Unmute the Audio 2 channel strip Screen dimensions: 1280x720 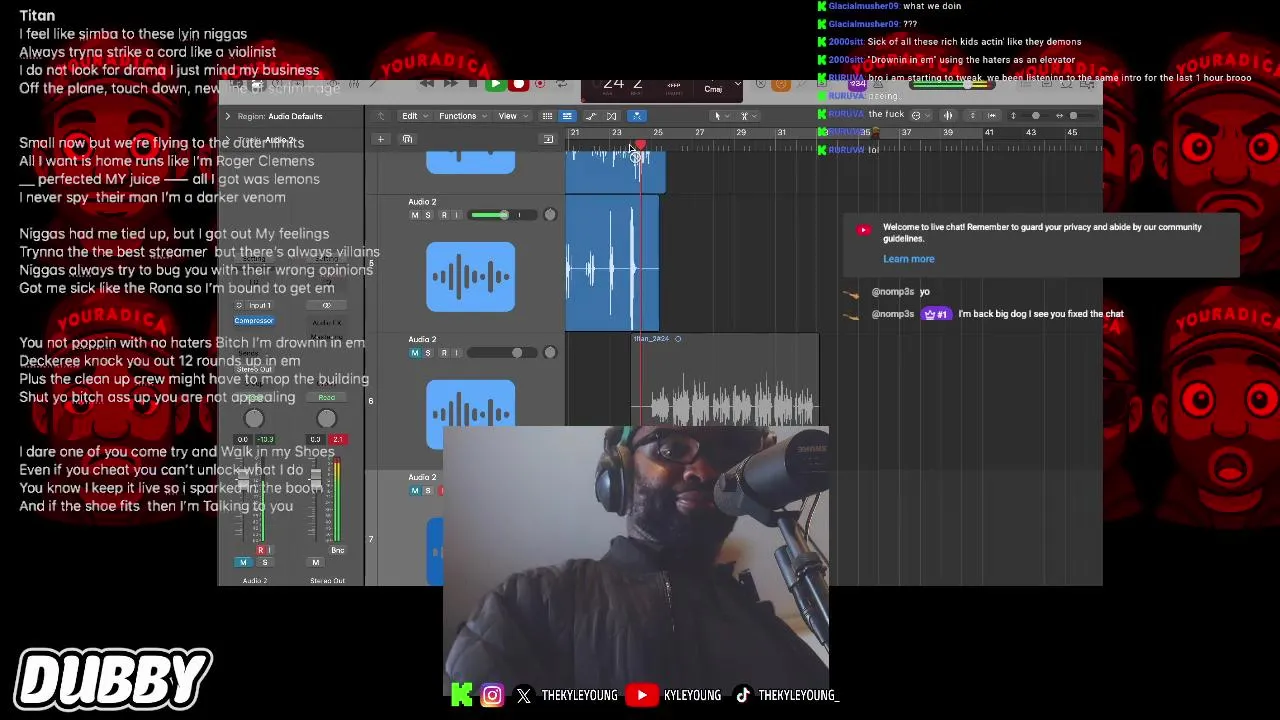point(243,562)
